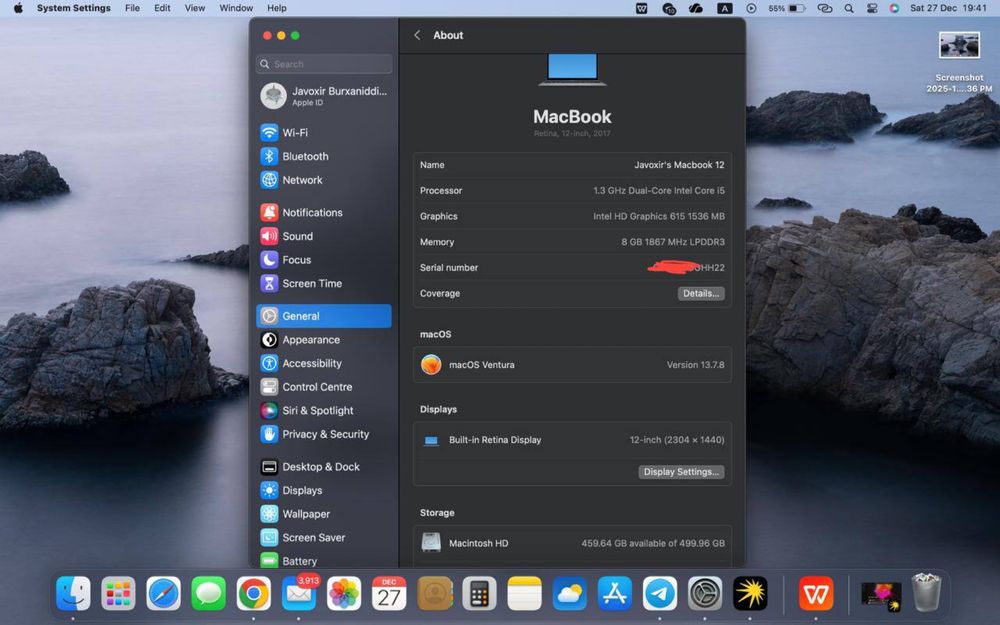Open Notifications pane from sidebar

(323, 212)
